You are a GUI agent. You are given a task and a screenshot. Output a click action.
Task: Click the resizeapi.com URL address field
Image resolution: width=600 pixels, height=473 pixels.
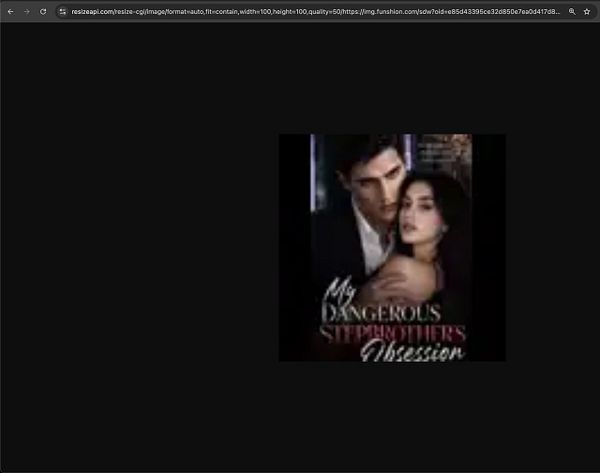pos(315,12)
